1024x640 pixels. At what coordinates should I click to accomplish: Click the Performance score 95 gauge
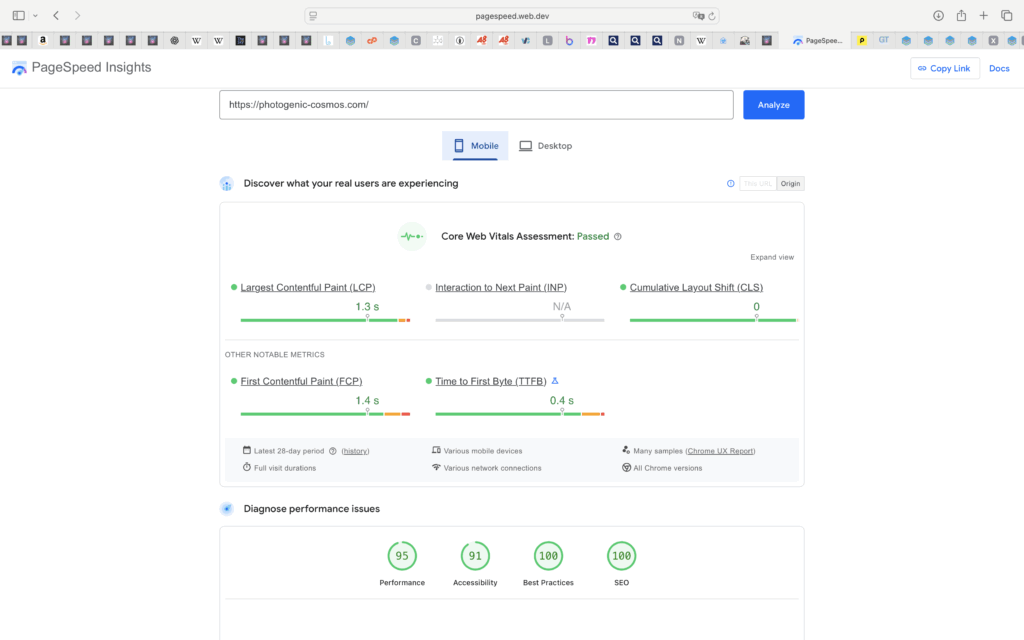click(x=402, y=556)
